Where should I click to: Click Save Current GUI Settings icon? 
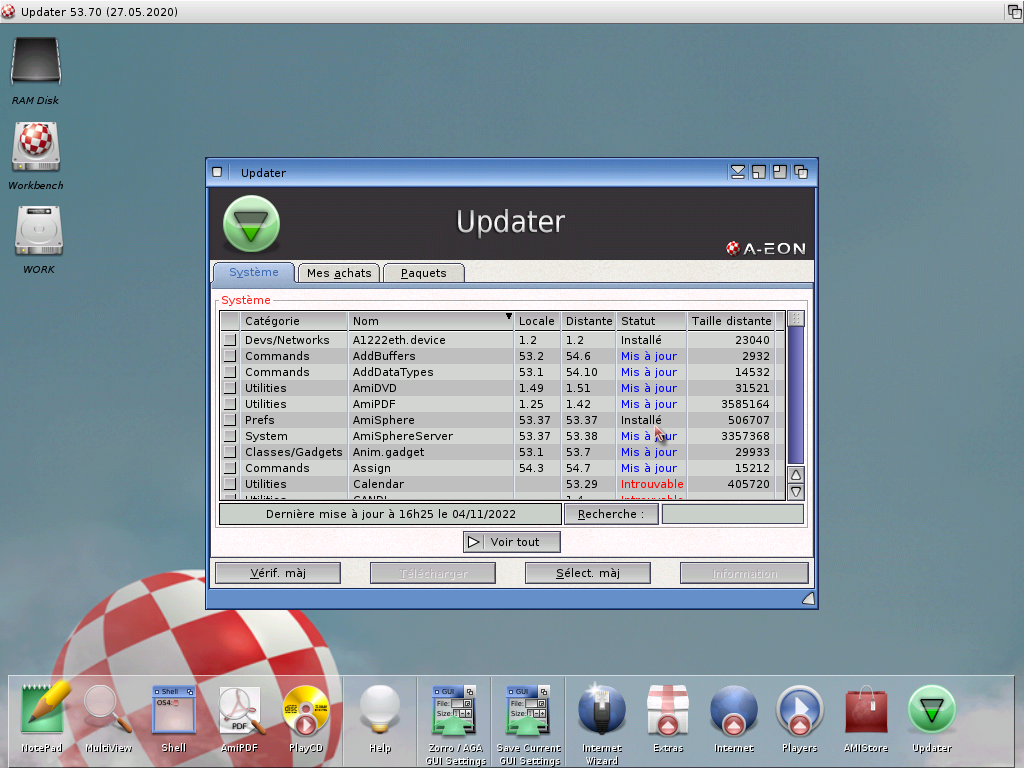tap(529, 709)
